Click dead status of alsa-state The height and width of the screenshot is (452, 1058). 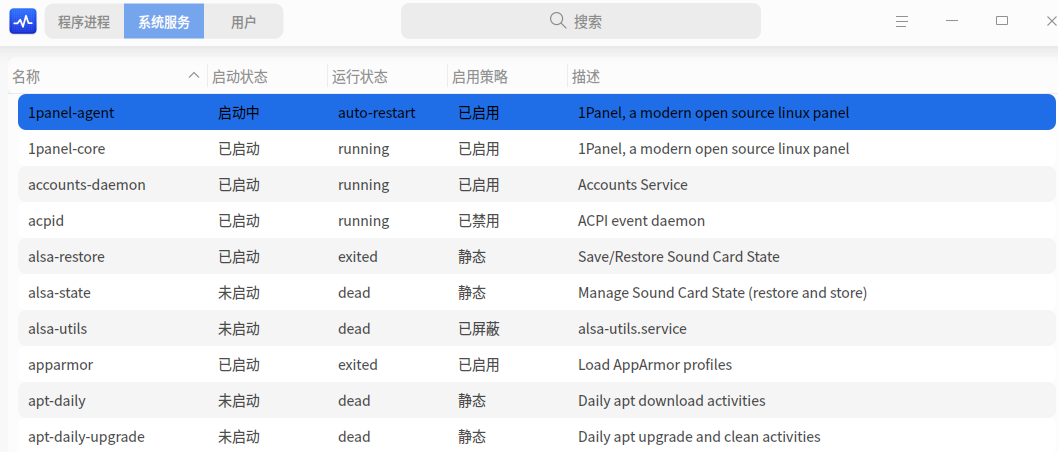pyautogui.click(x=354, y=293)
